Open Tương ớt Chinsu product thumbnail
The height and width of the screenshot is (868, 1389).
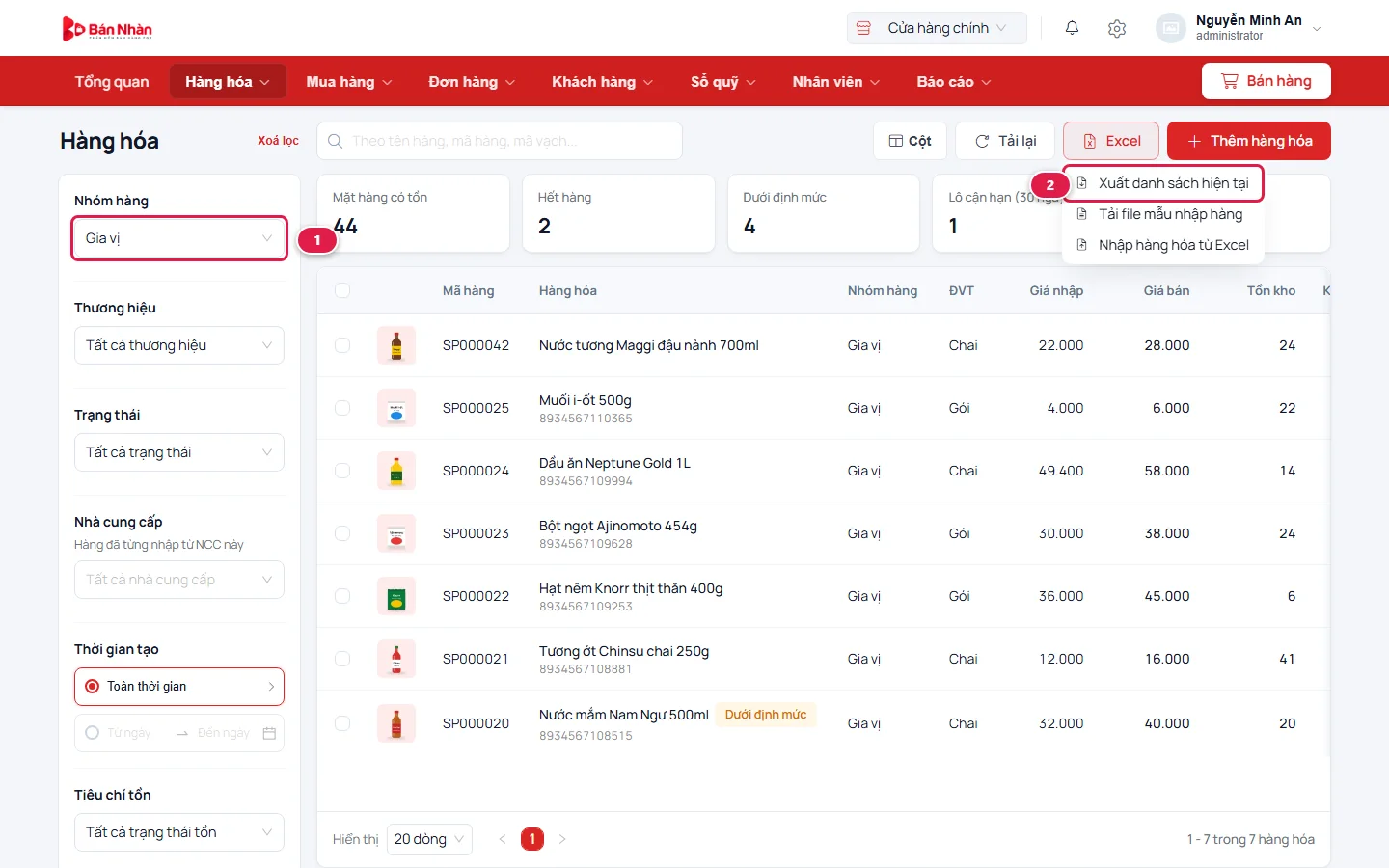pos(396,659)
